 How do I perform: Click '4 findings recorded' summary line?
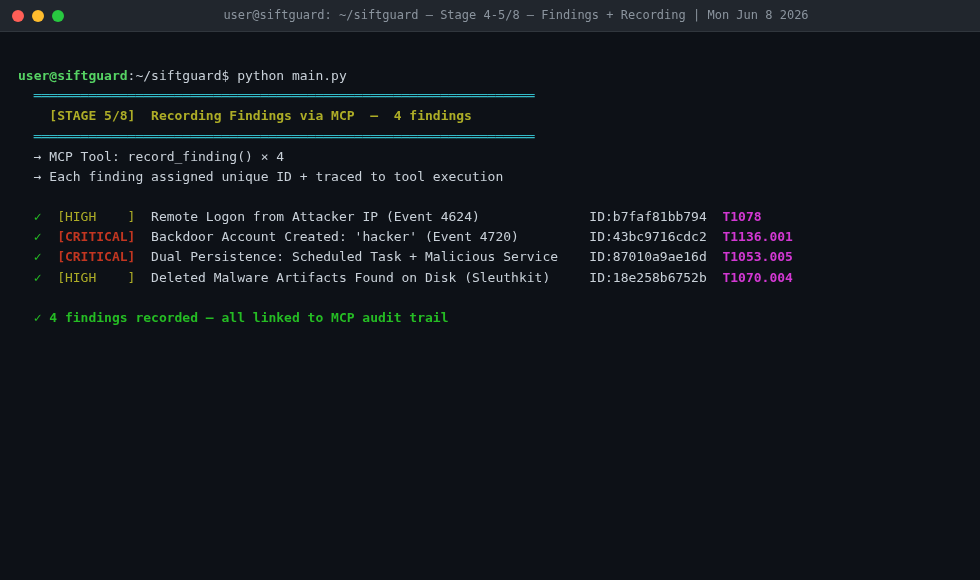(241, 318)
